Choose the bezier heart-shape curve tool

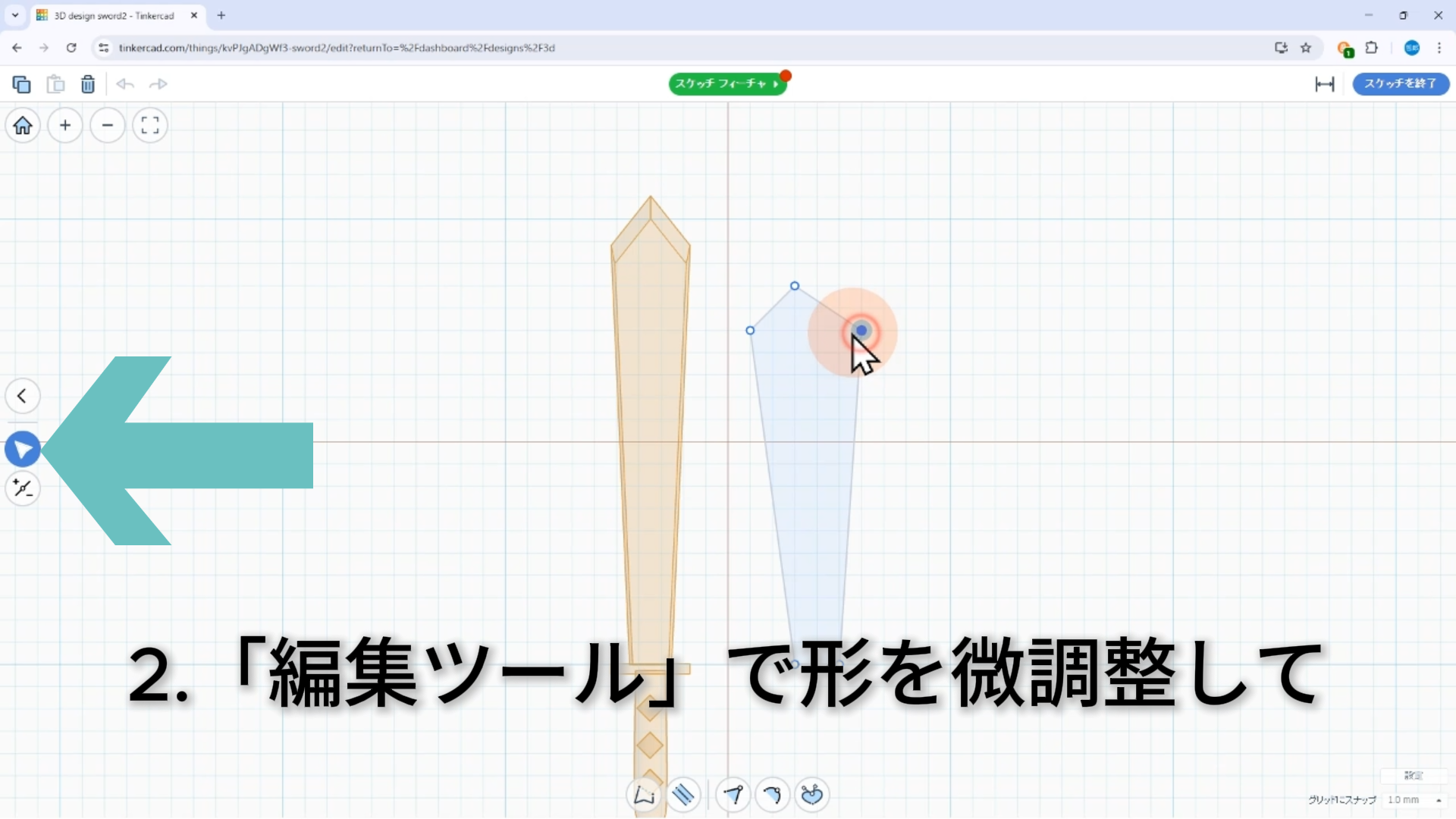click(x=811, y=795)
